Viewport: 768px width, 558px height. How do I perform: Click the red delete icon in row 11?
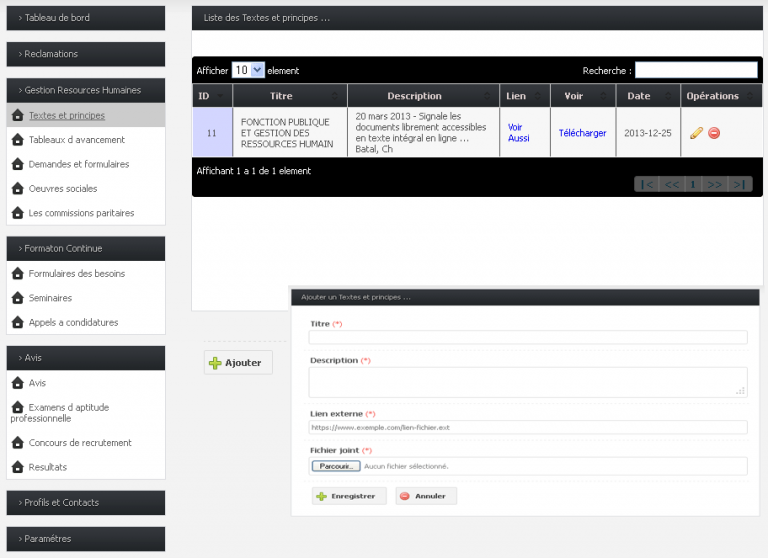point(714,133)
